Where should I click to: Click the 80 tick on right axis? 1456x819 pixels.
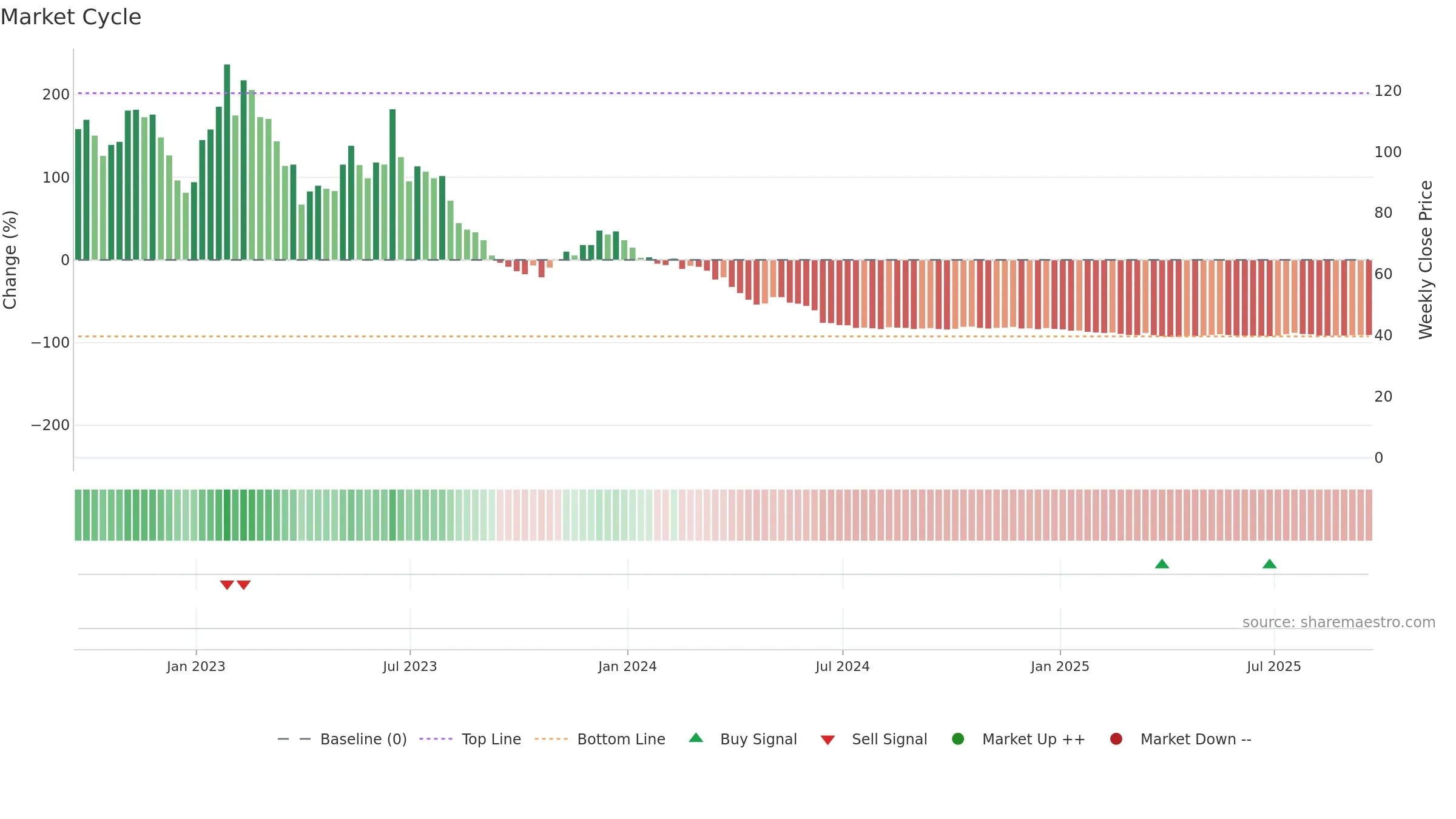pos(1383,213)
